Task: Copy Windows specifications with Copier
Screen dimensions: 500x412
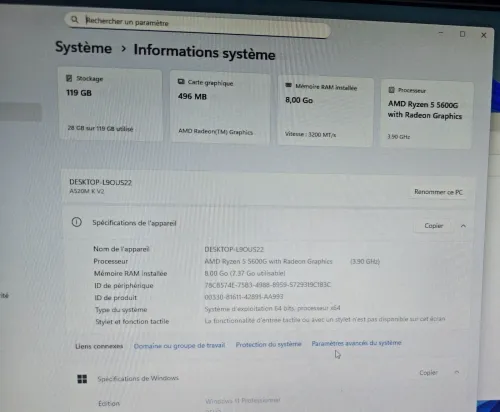Action: coord(428,372)
